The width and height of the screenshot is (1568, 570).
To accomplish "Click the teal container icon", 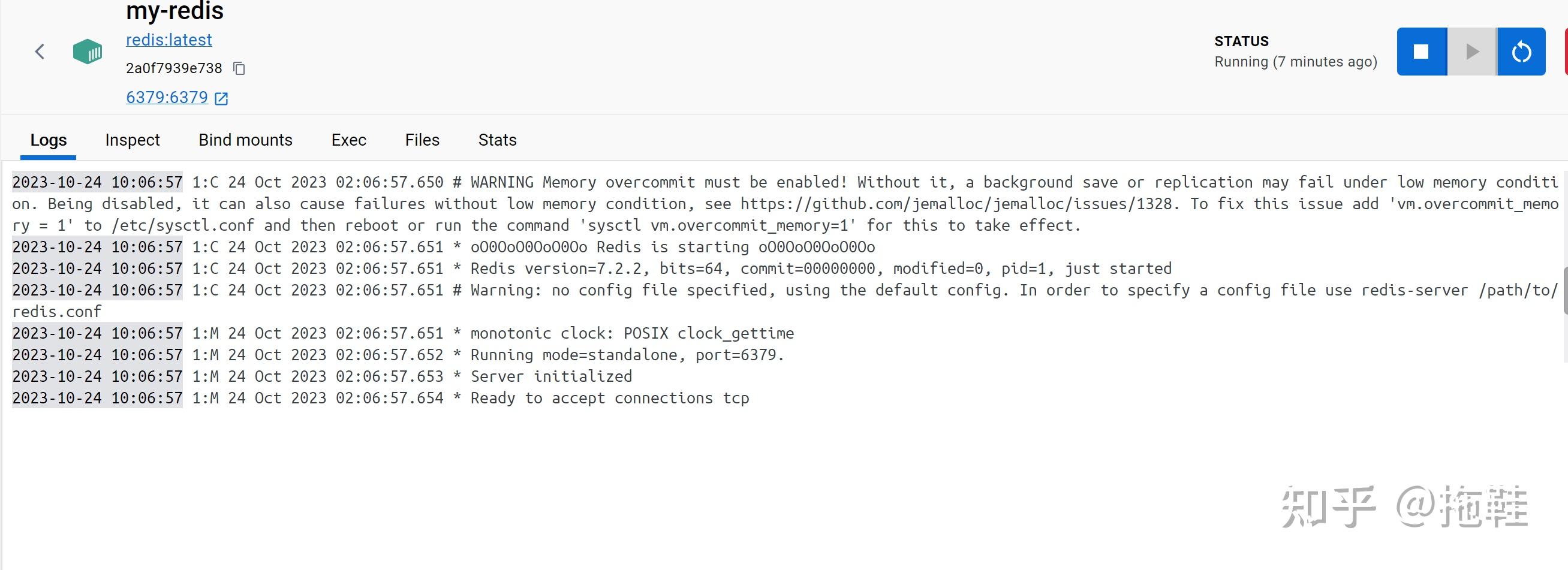I will (x=88, y=52).
